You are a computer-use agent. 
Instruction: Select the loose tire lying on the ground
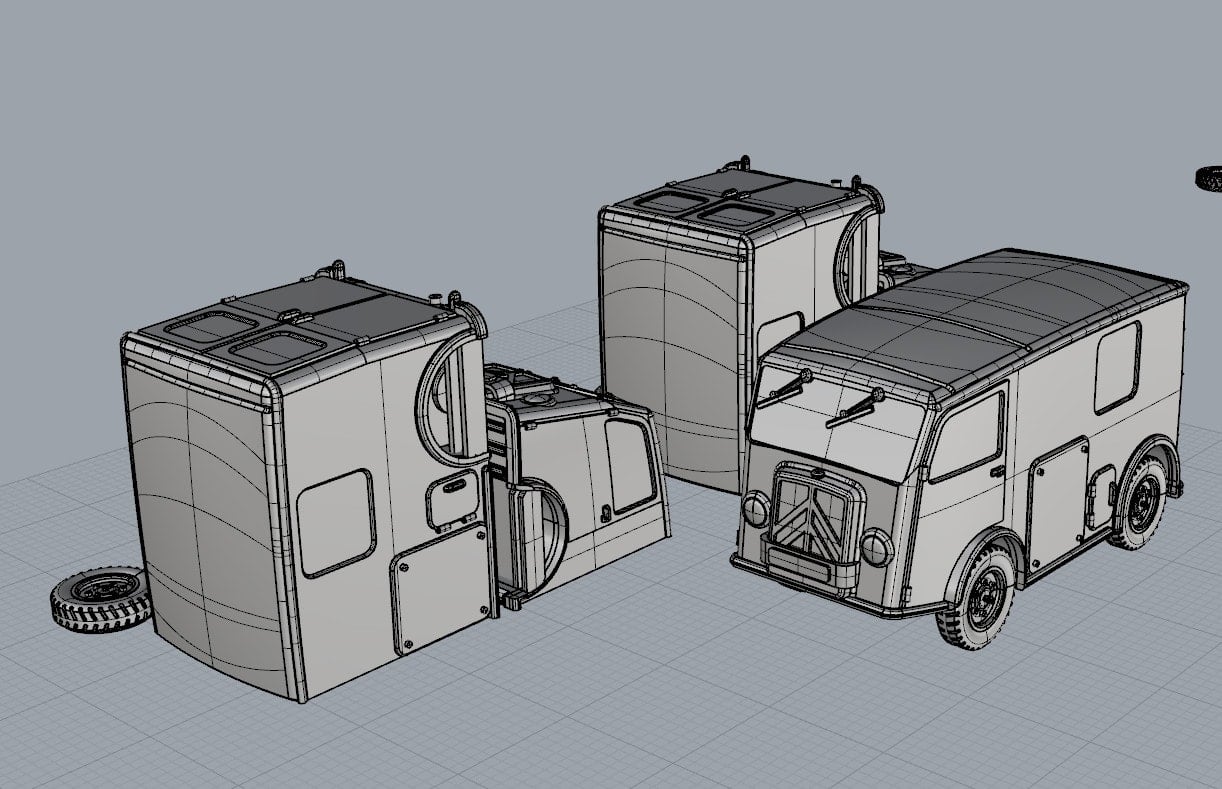tap(99, 599)
